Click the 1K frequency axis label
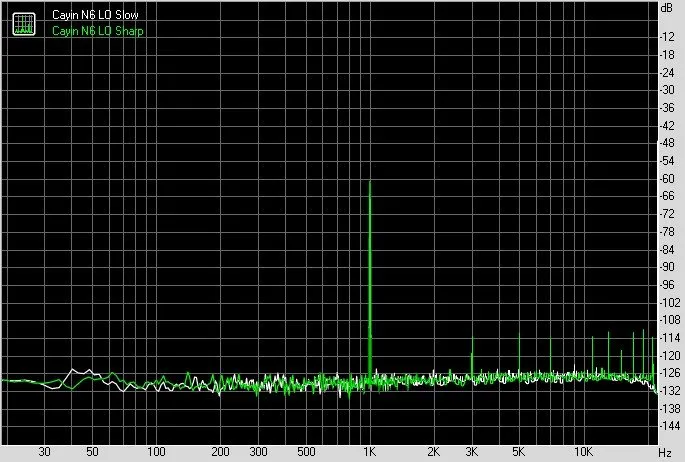Viewport: 685px width, 462px height. 370,452
